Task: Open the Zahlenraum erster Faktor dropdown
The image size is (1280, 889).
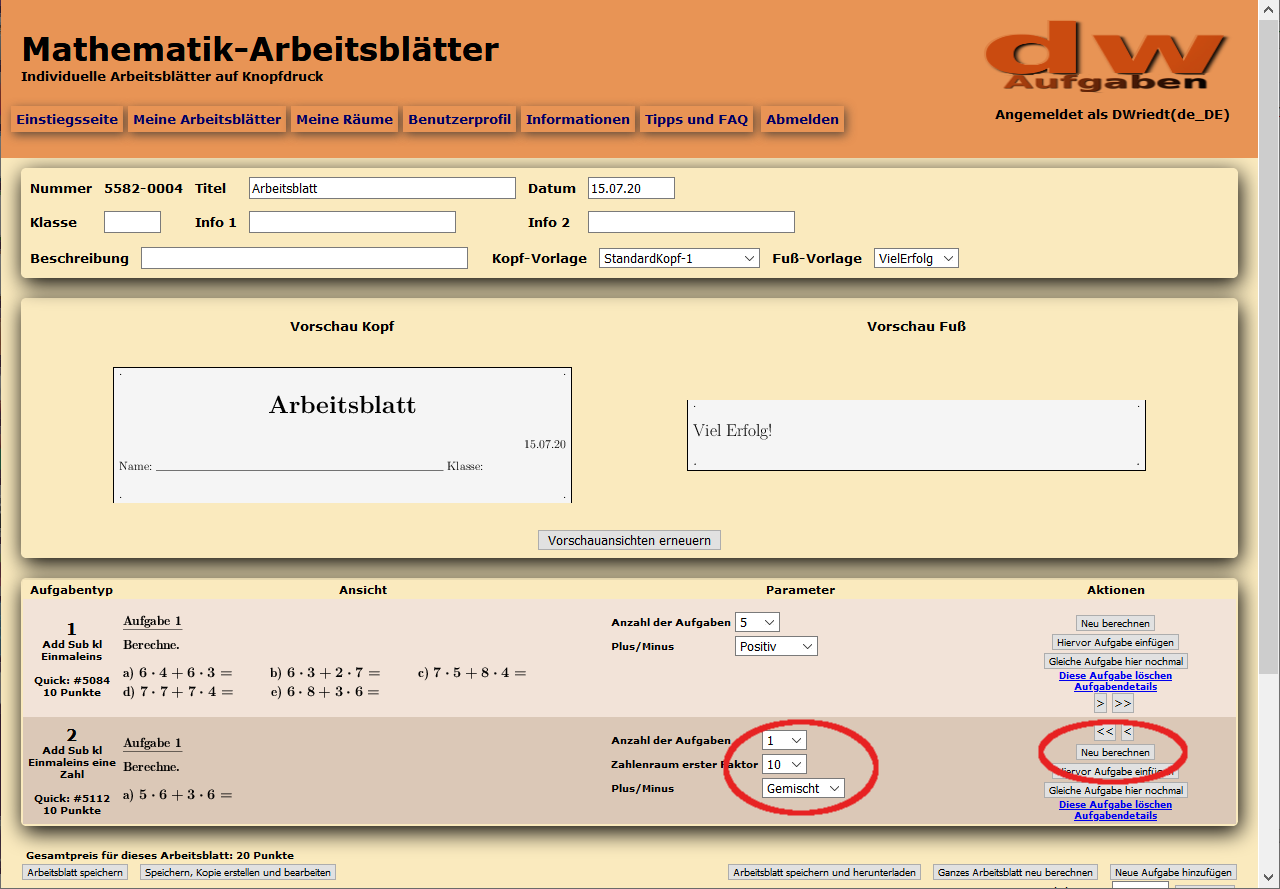Action: tap(784, 764)
